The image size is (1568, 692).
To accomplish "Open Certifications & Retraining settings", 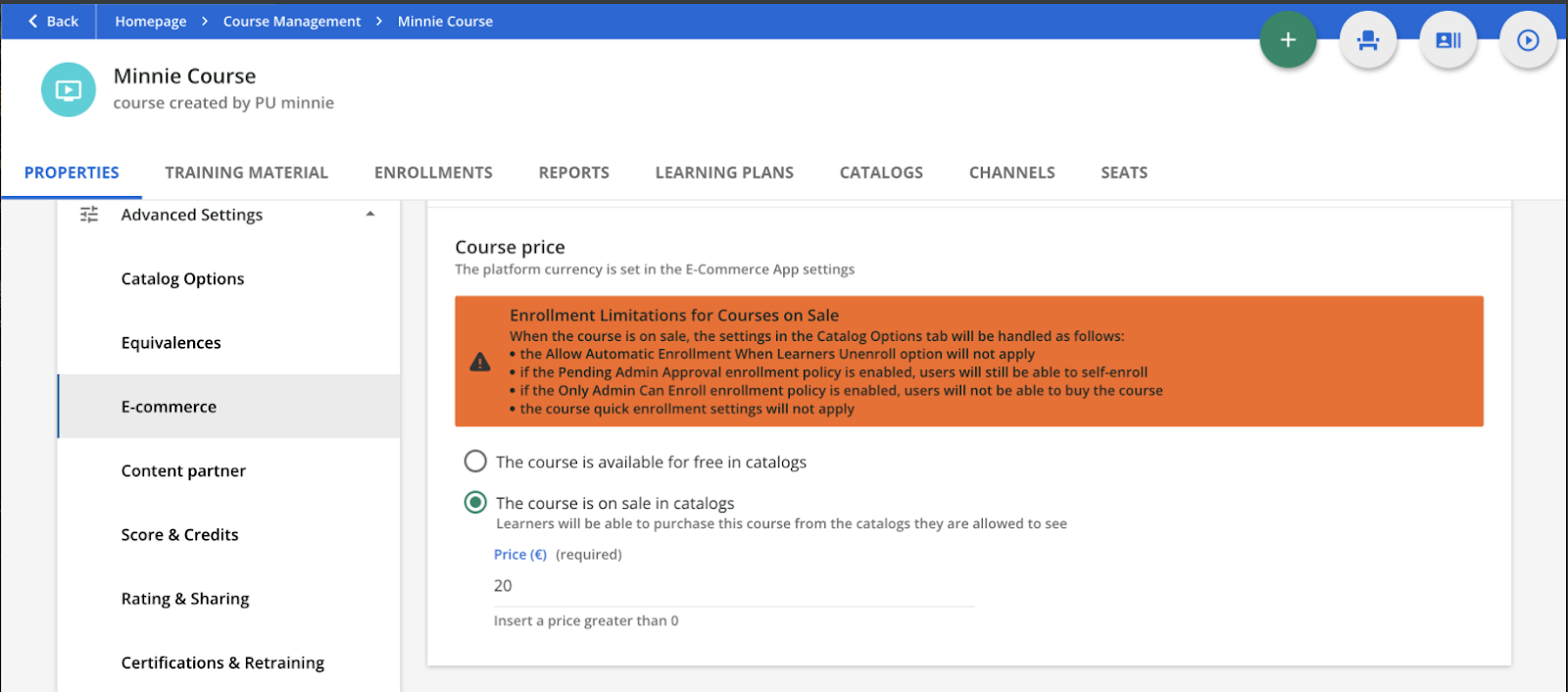I will (x=222, y=663).
